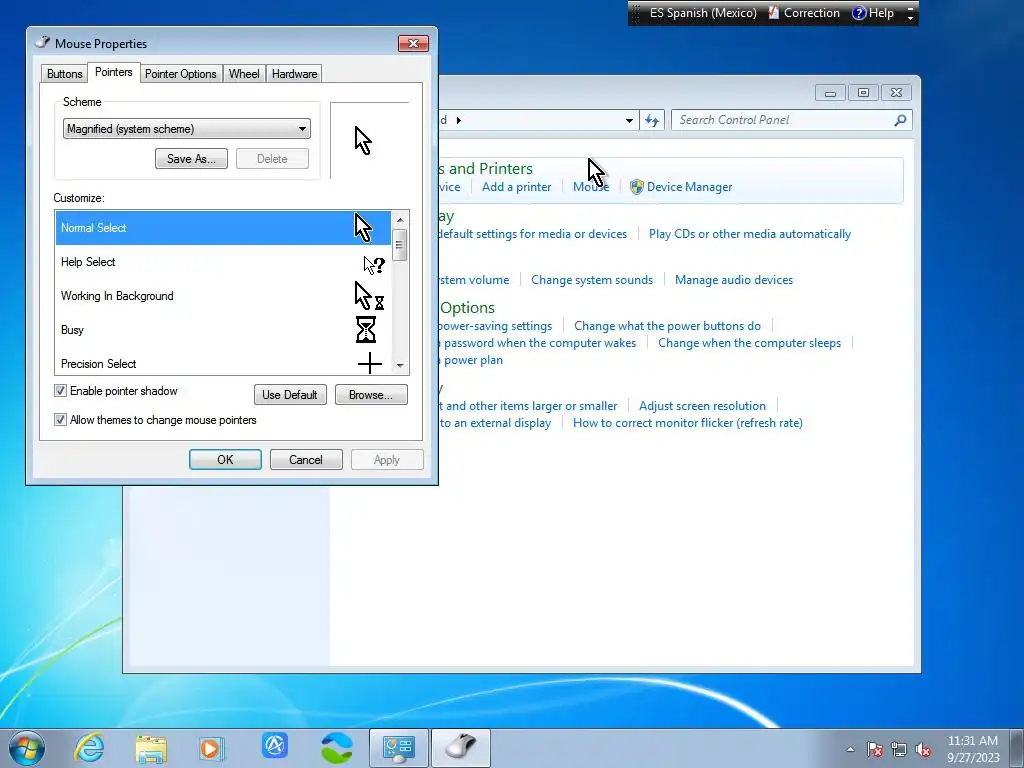Click the pointer list scroll down arrow

pyautogui.click(x=400, y=366)
